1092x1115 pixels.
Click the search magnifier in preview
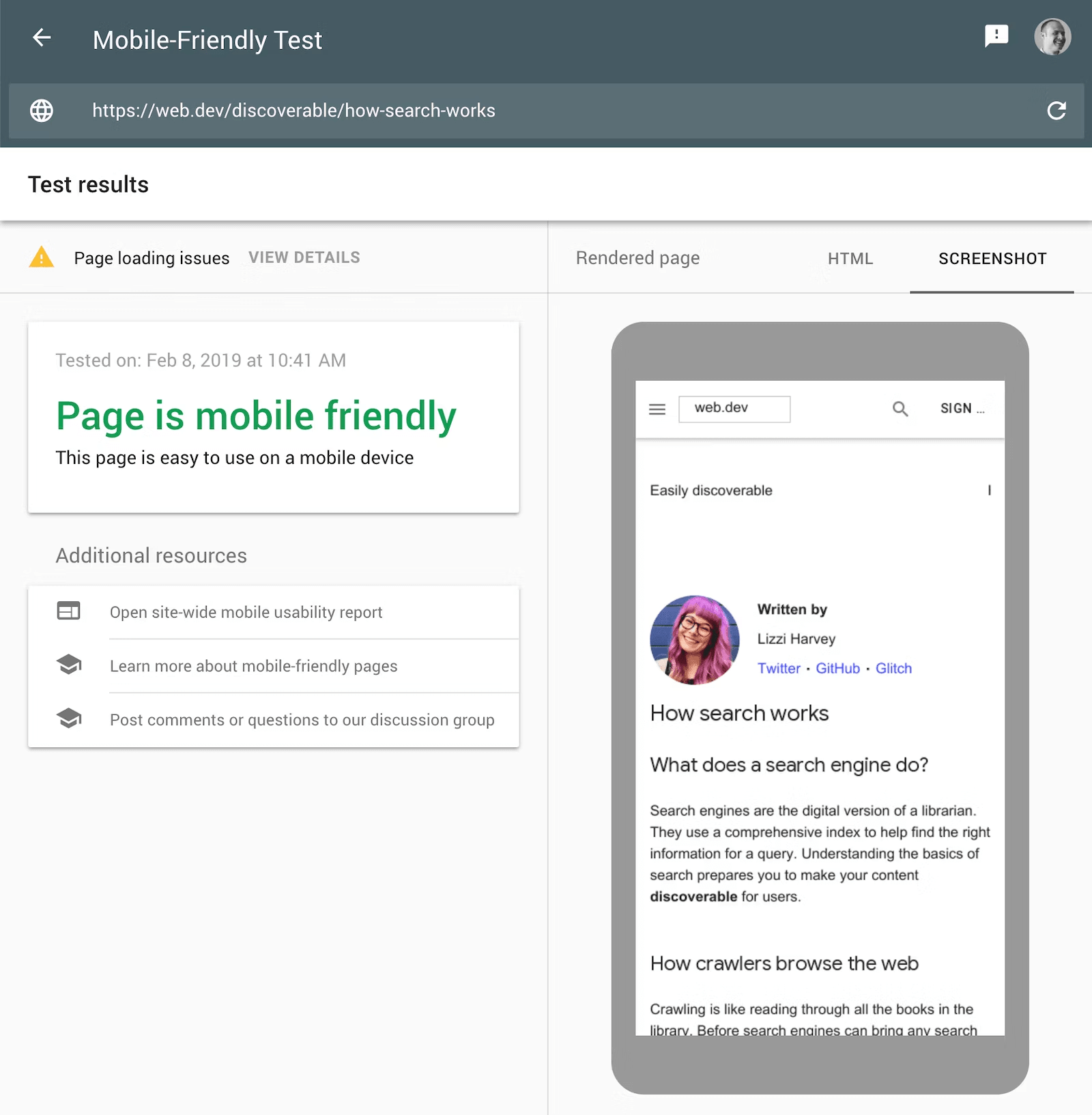(900, 409)
